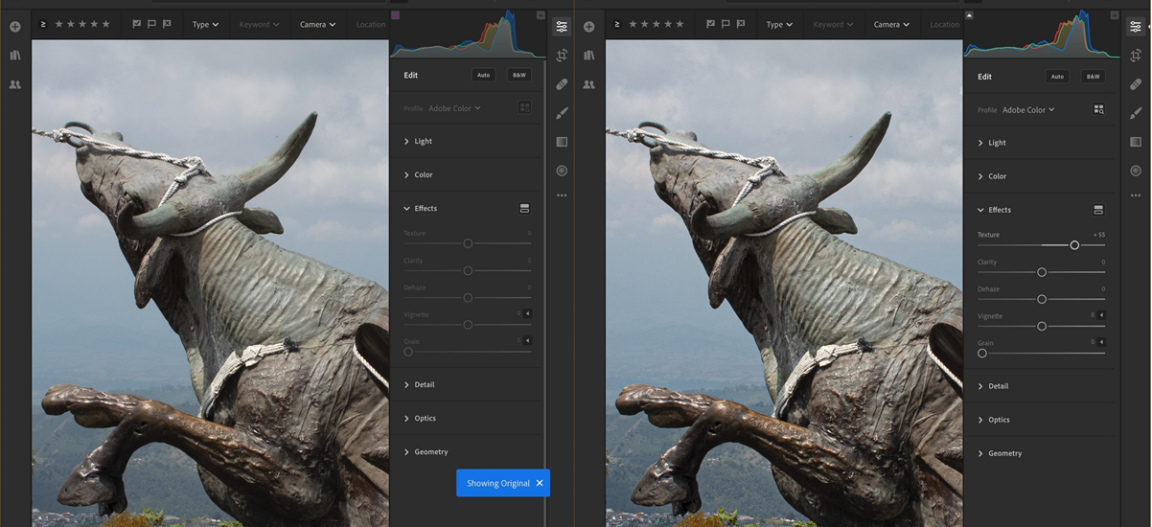Click the Texture slider handle at +55
Screen dimensions: 1152x527
pos(1074,245)
